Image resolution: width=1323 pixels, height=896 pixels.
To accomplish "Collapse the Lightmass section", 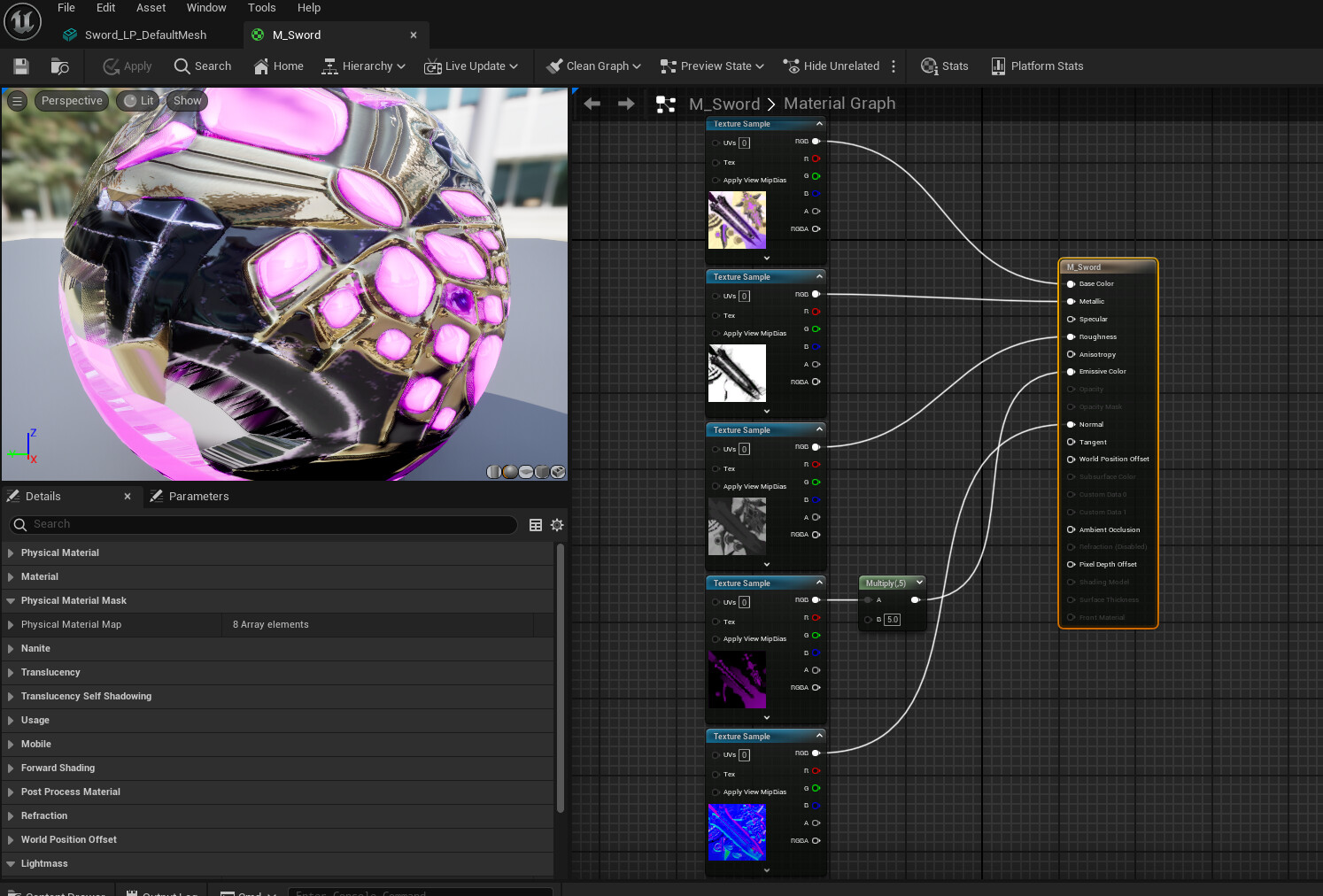I will 11,864.
